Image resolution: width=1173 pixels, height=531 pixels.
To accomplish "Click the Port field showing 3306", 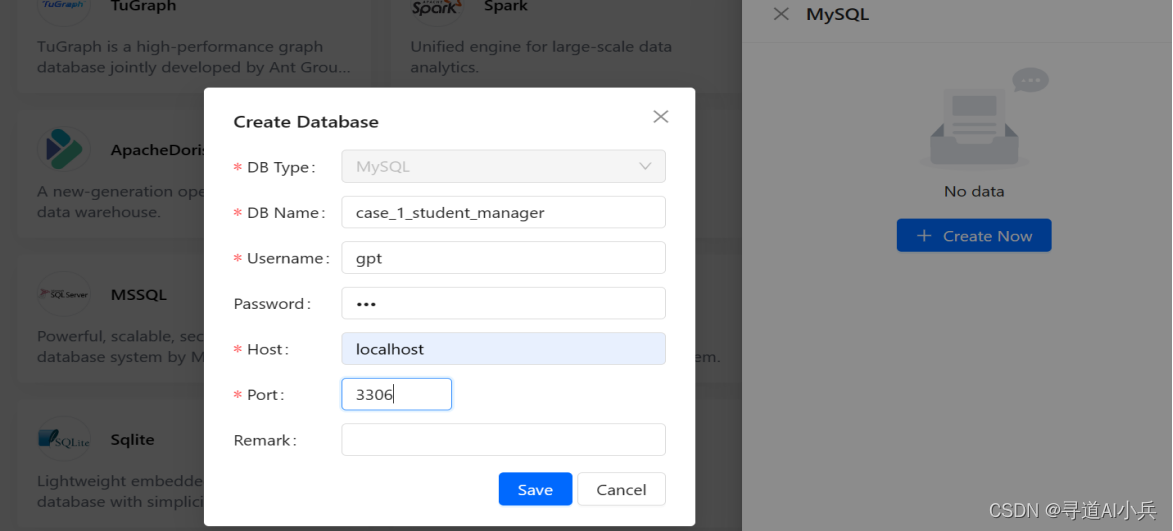I will click(396, 394).
